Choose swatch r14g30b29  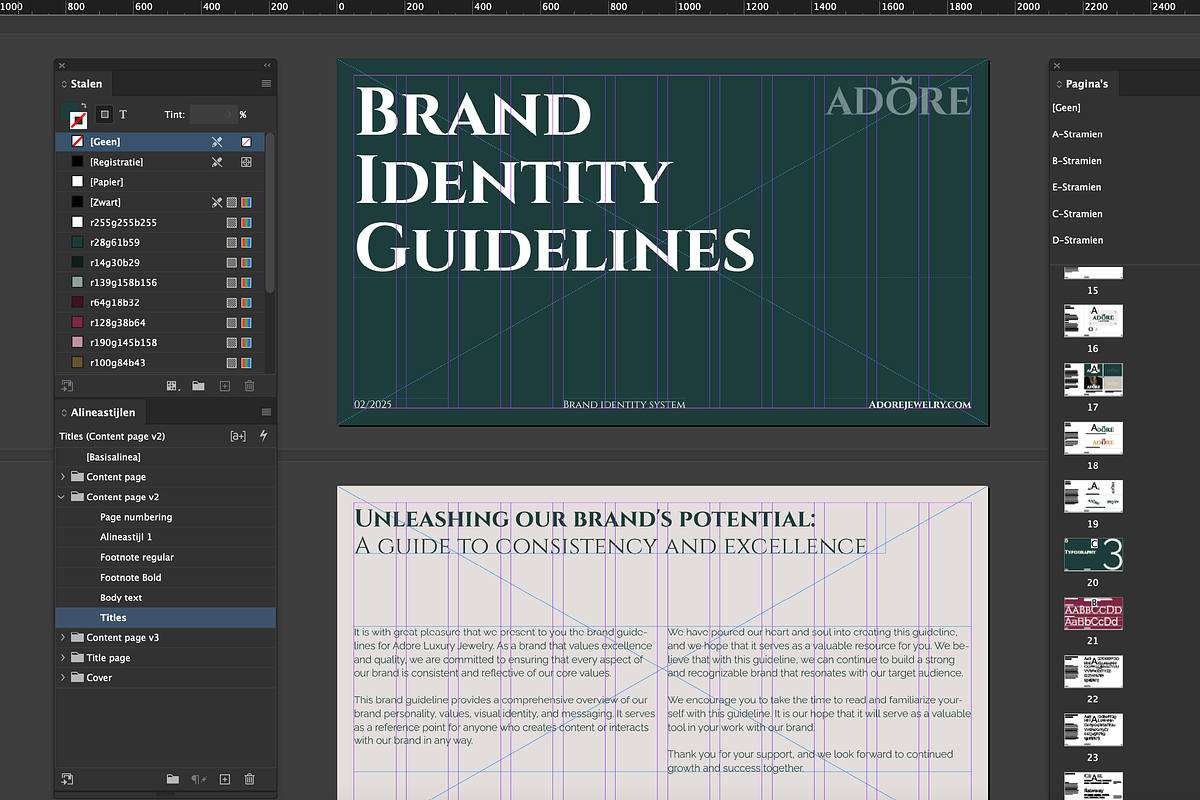160,262
